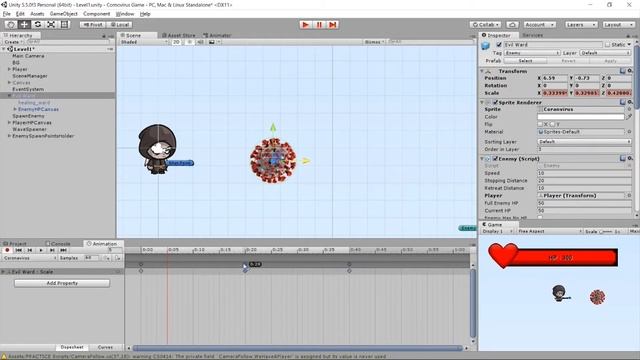Toggle the 2D scene view mode
Image resolution: width=640 pixels, height=360 pixels.
click(176, 42)
